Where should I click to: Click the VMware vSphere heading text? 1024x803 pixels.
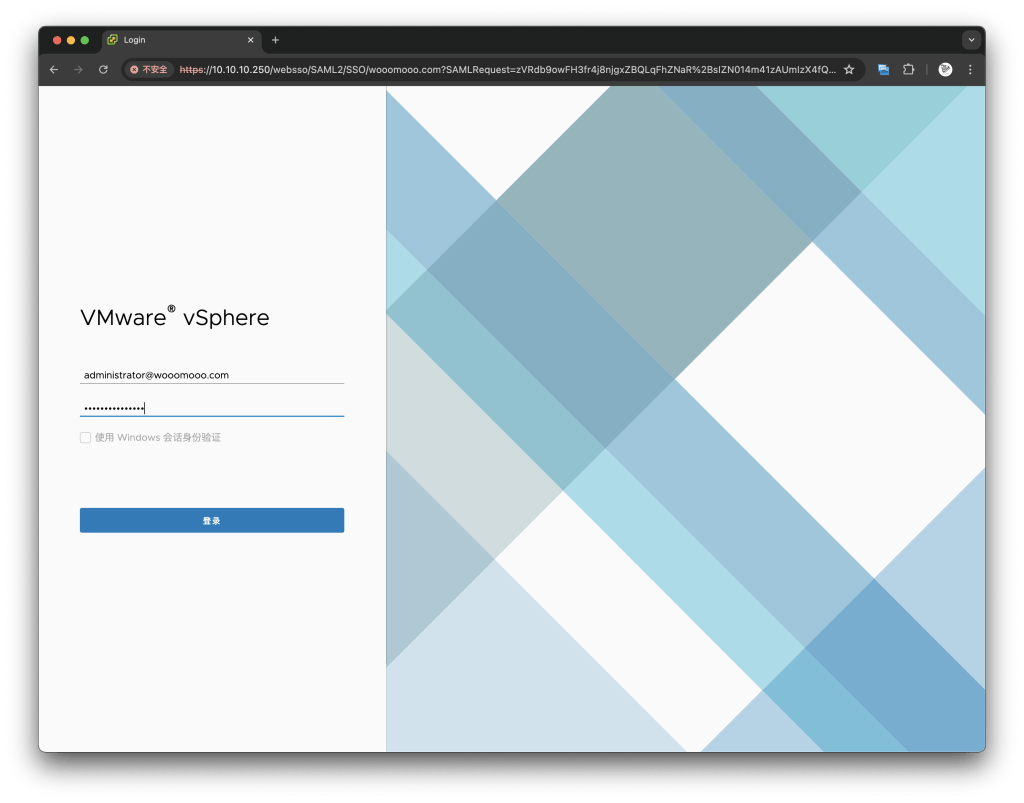(174, 317)
